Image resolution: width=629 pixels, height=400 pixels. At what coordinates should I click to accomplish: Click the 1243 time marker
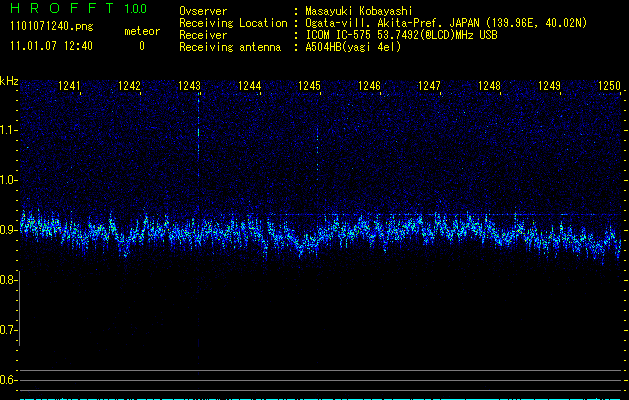[x=190, y=87]
